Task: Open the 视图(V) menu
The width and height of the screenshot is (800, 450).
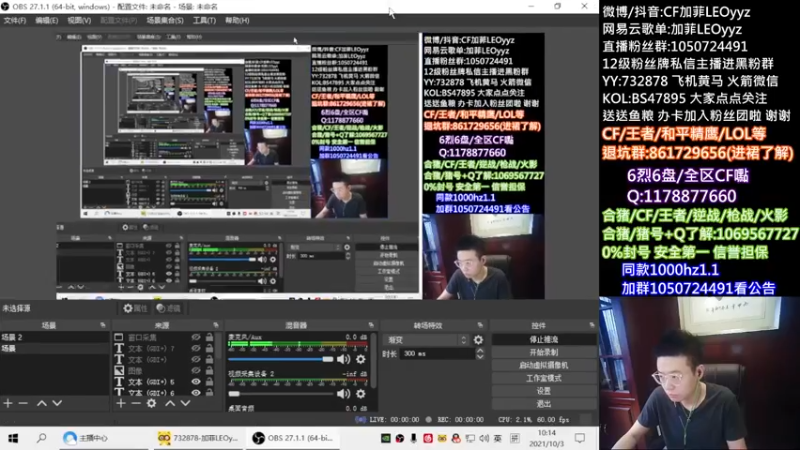Action: [79, 20]
